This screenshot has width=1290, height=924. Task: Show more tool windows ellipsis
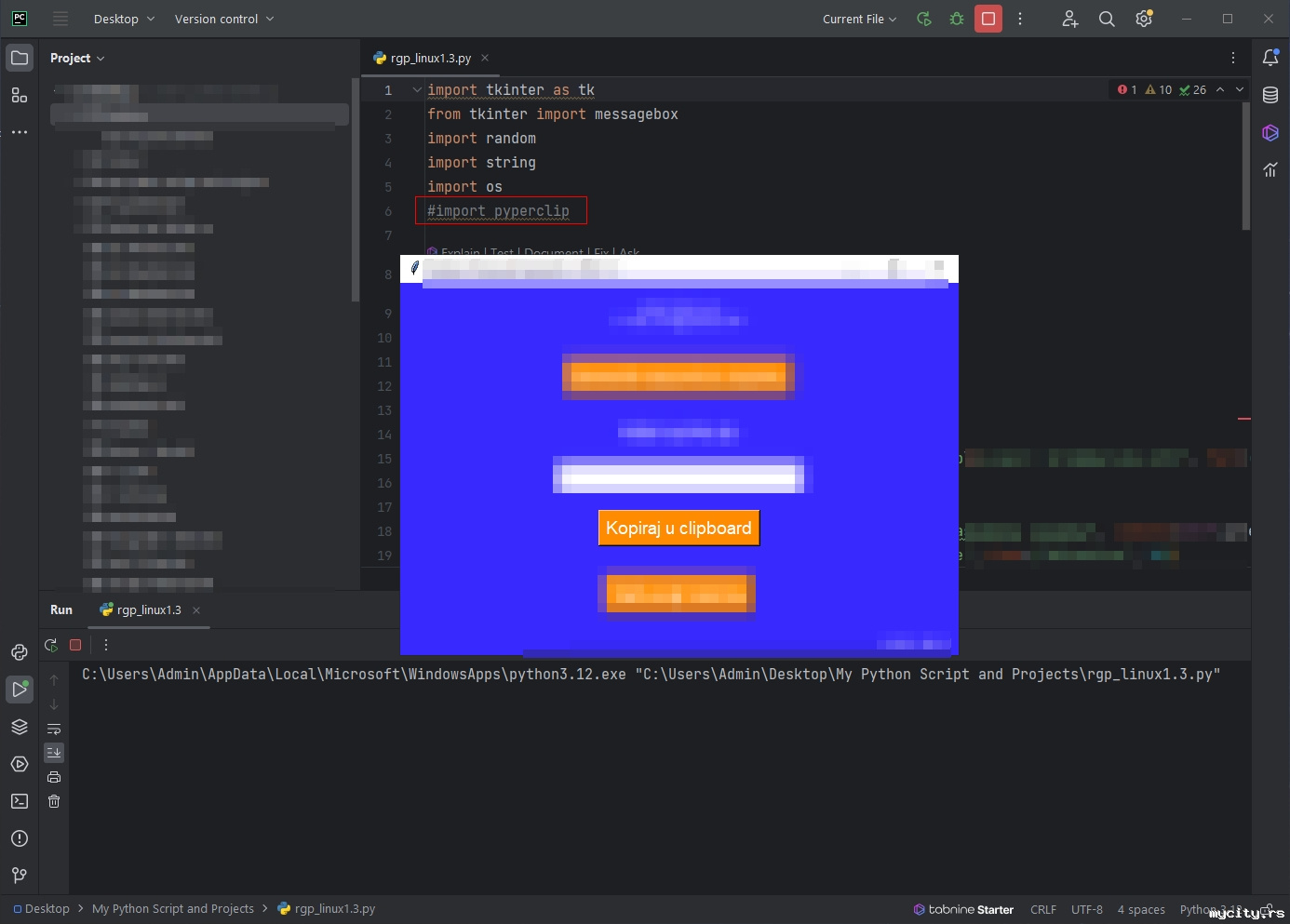click(20, 132)
